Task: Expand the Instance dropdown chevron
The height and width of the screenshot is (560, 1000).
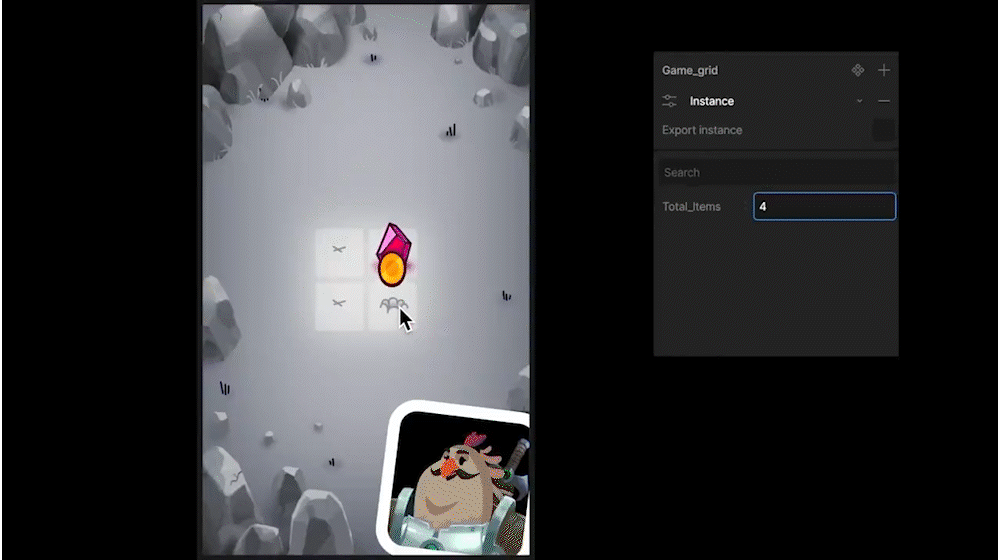Action: tap(859, 101)
